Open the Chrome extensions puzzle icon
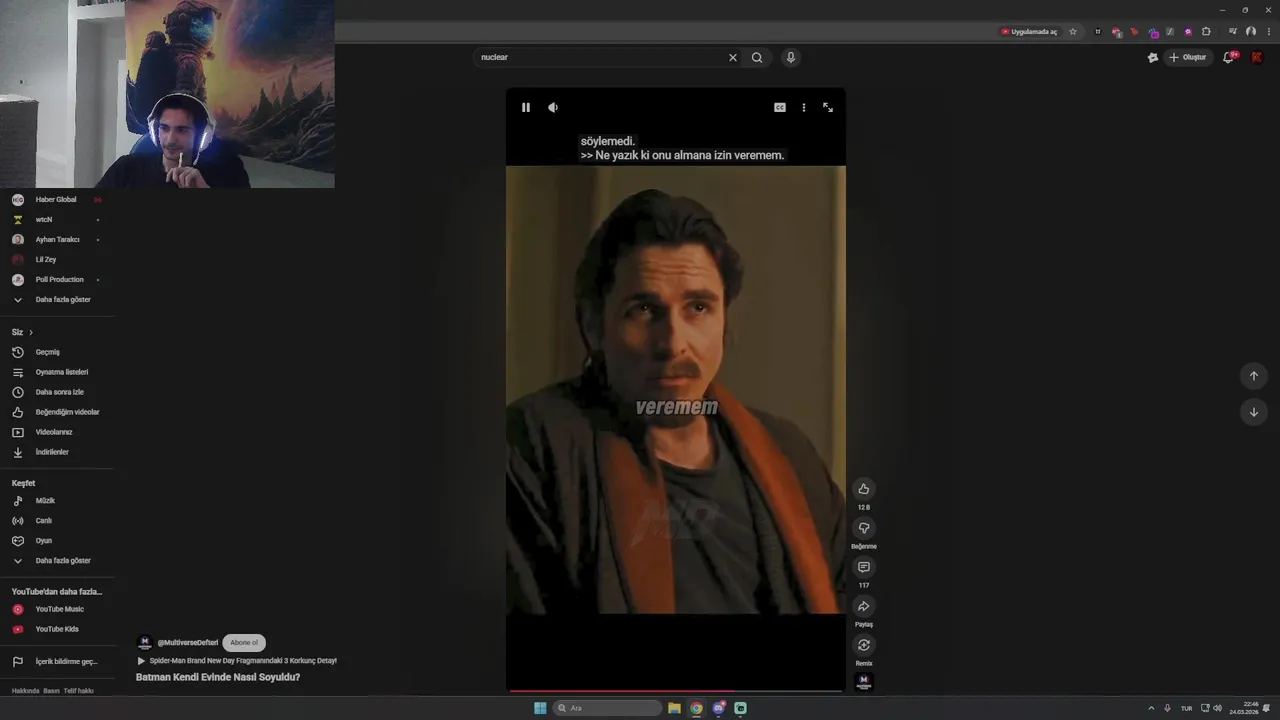Screen dimensions: 1280x720 coord(1206,32)
